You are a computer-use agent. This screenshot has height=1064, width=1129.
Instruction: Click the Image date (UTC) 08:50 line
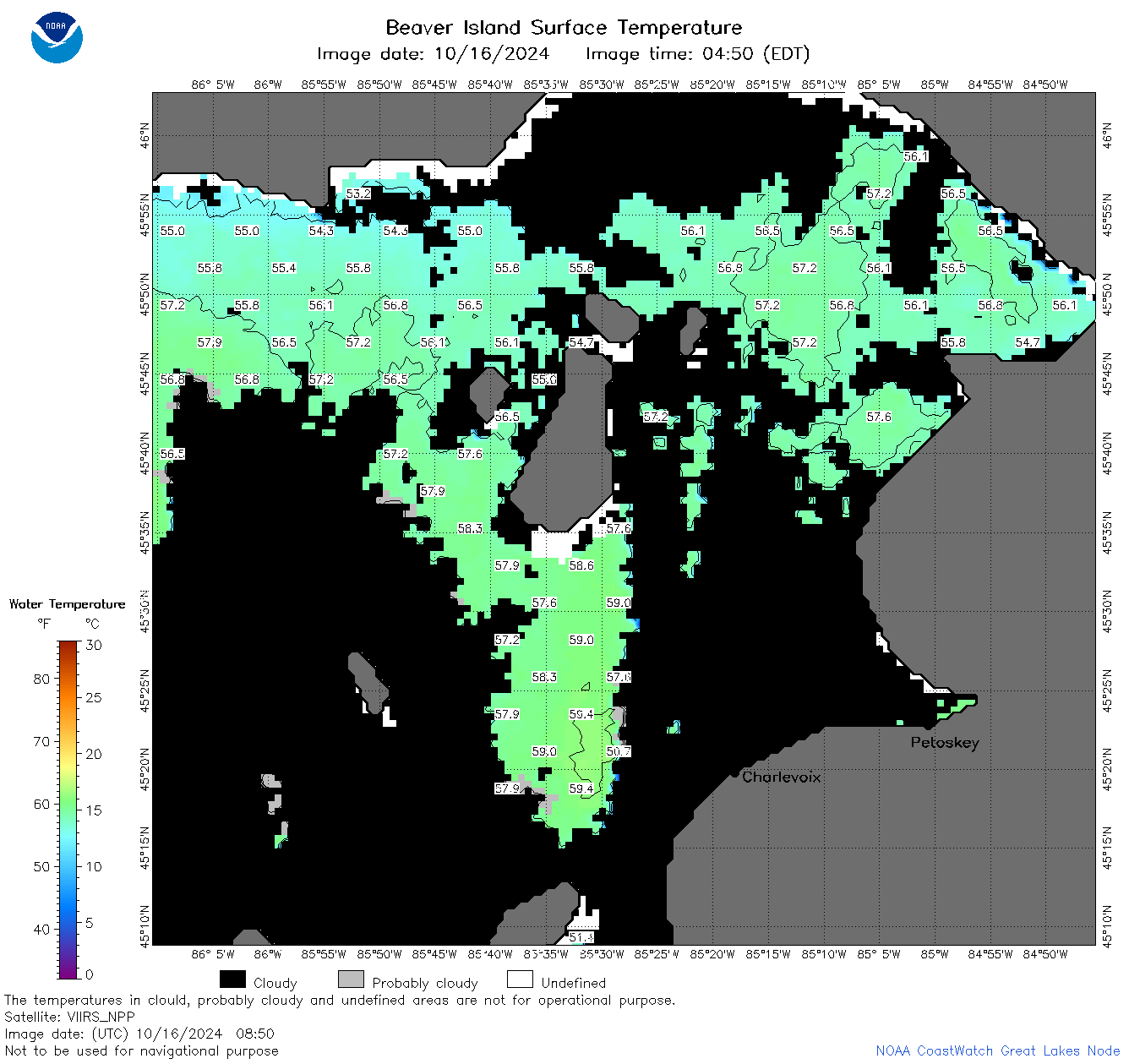click(139, 1034)
